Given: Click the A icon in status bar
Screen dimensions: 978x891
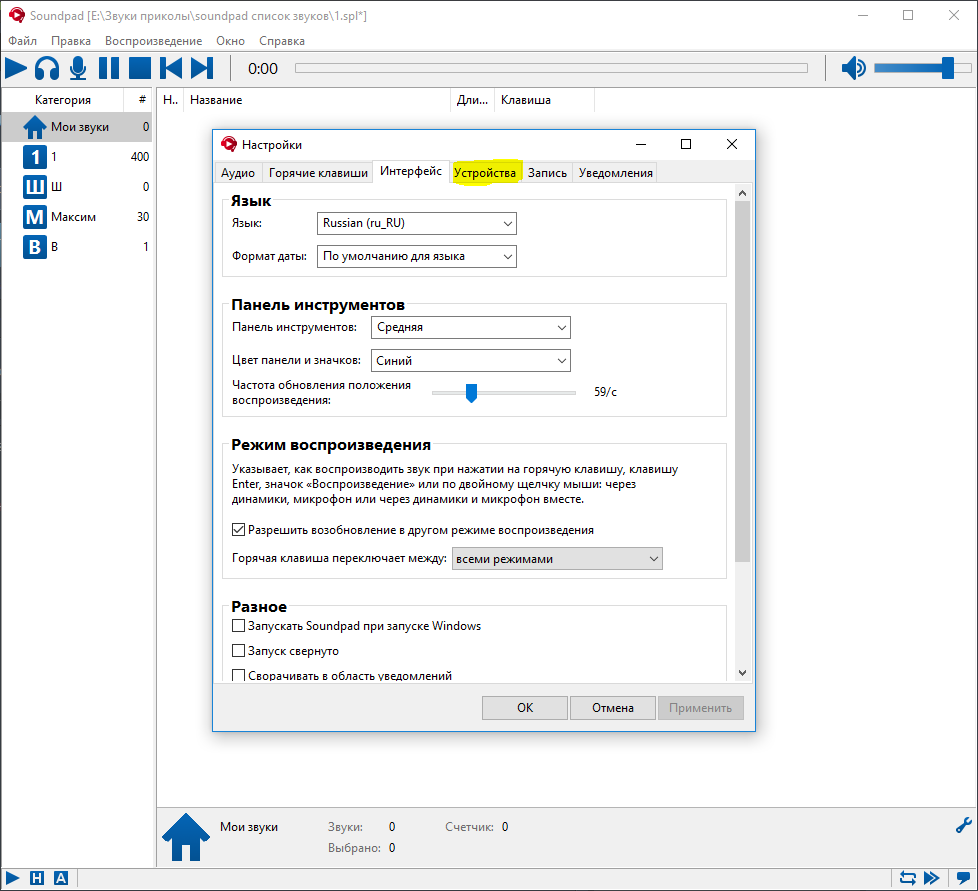Looking at the screenshot, I should (61, 879).
